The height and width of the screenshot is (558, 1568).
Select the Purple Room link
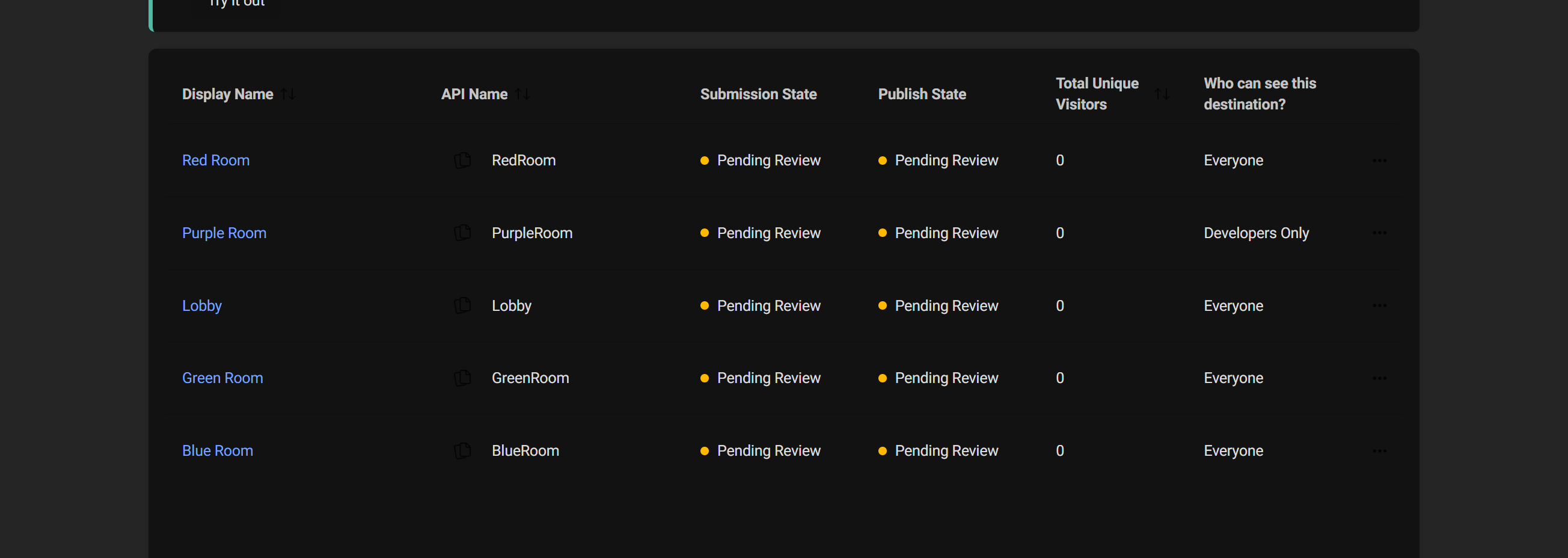point(224,233)
